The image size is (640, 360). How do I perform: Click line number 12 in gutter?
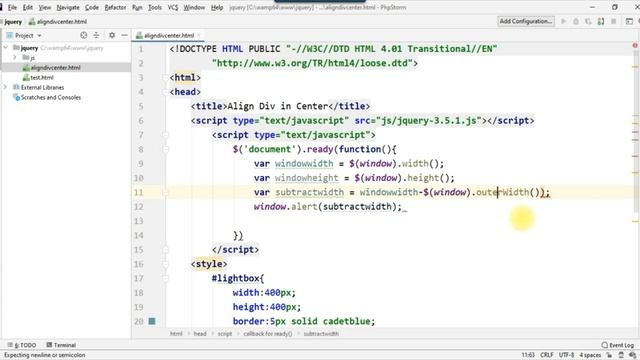tap(139, 207)
